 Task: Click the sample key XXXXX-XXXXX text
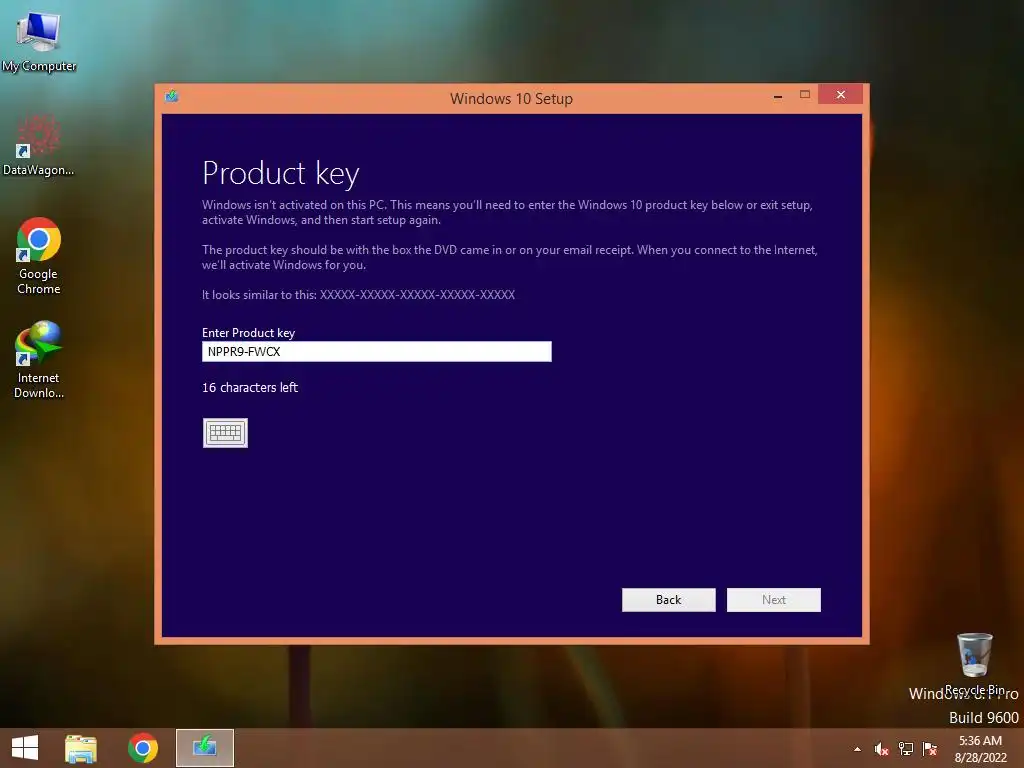pos(417,295)
